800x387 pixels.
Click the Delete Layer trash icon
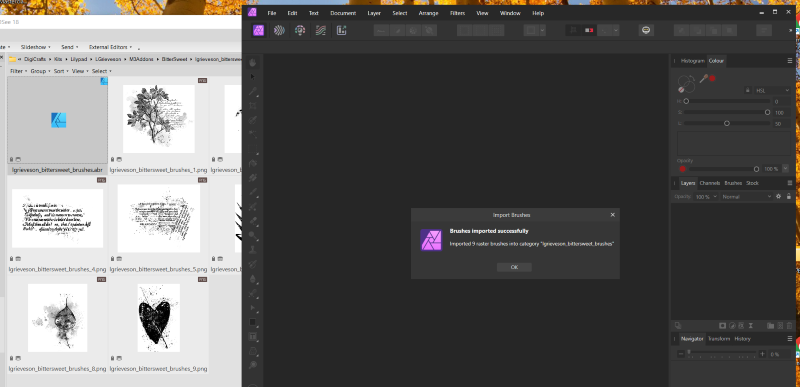coord(789,325)
